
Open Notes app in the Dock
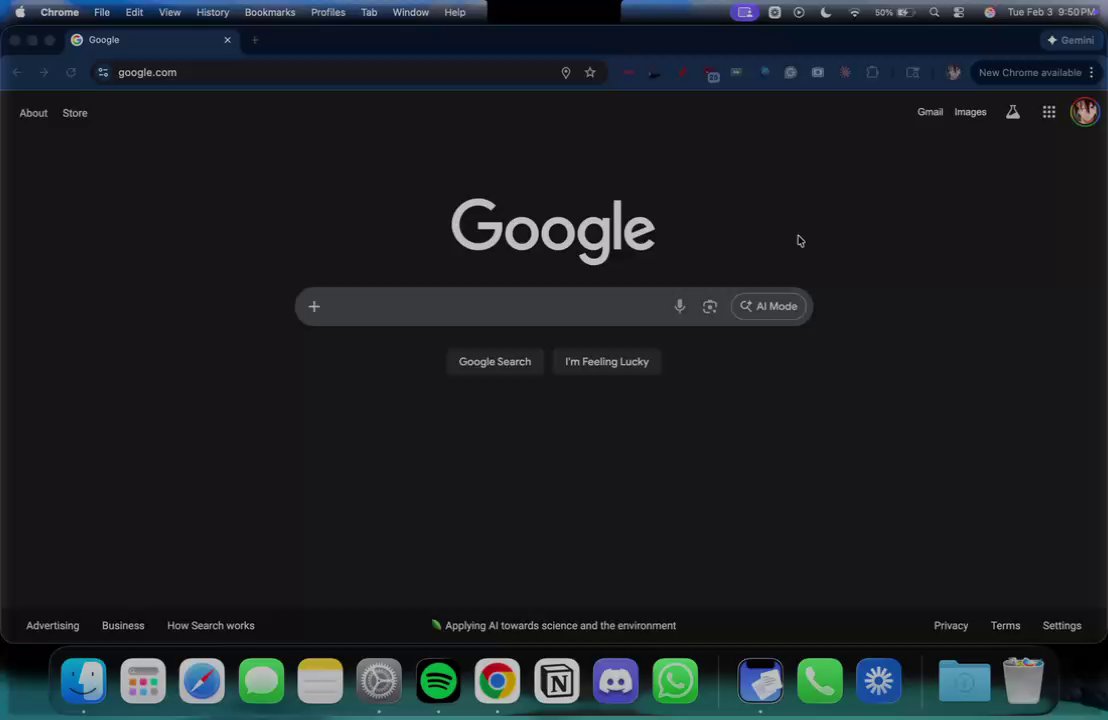pyautogui.click(x=320, y=681)
